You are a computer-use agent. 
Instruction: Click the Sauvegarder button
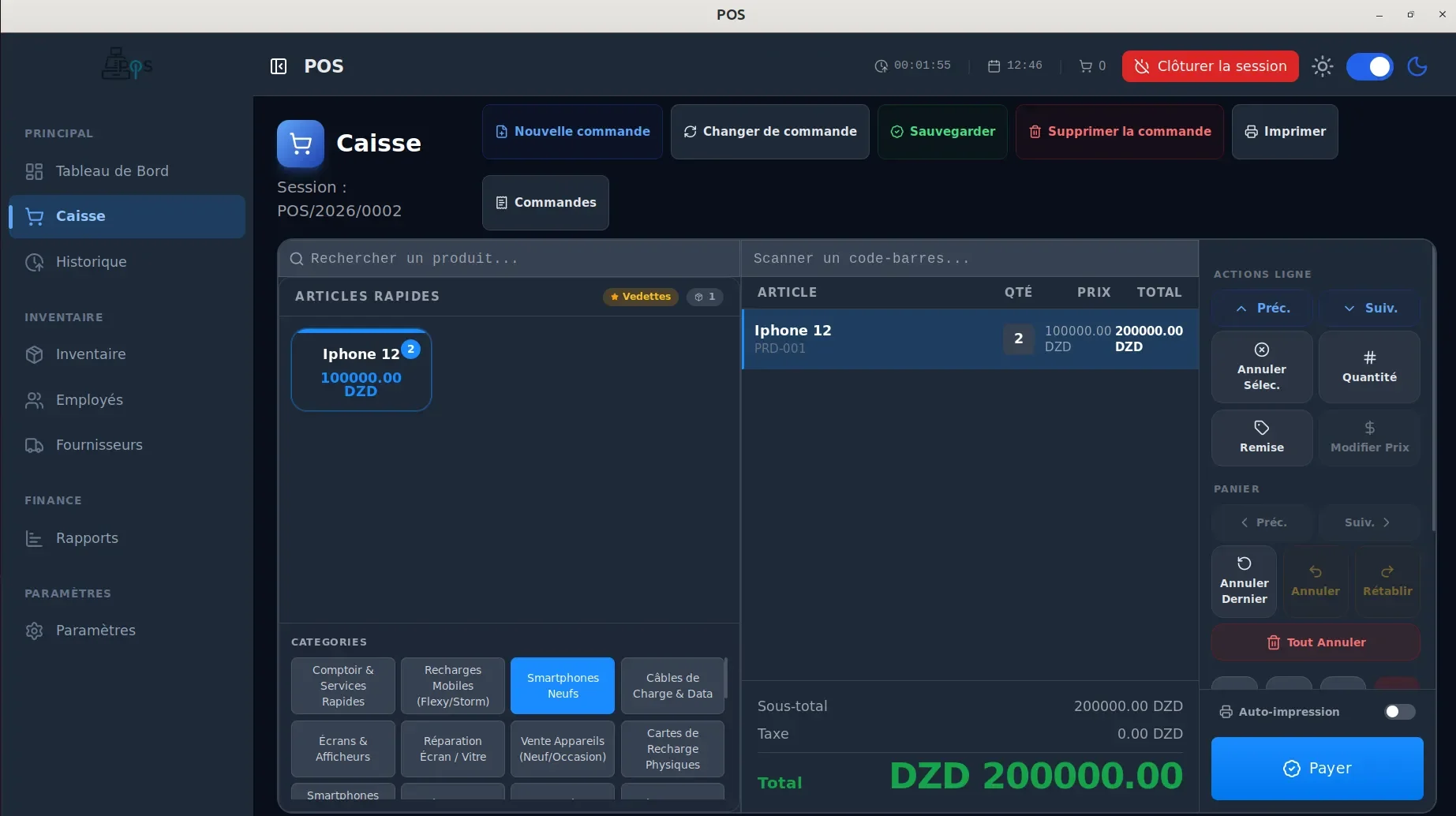942,132
